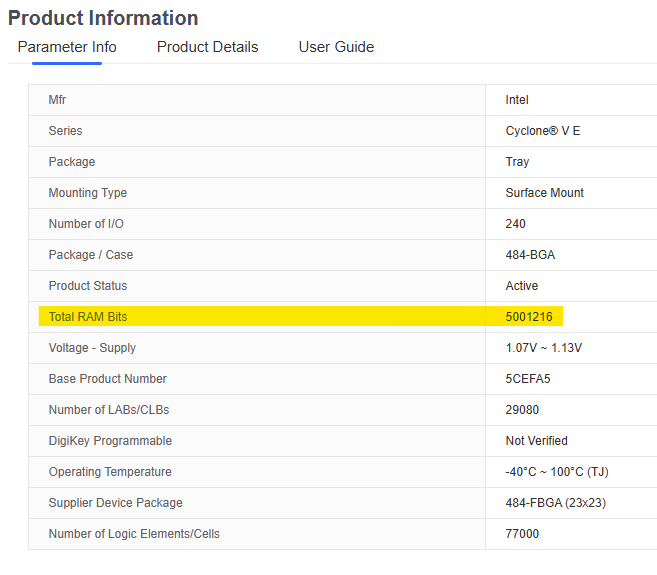657x575 pixels.
Task: Switch to the Product Details tab
Action: pyautogui.click(x=207, y=47)
